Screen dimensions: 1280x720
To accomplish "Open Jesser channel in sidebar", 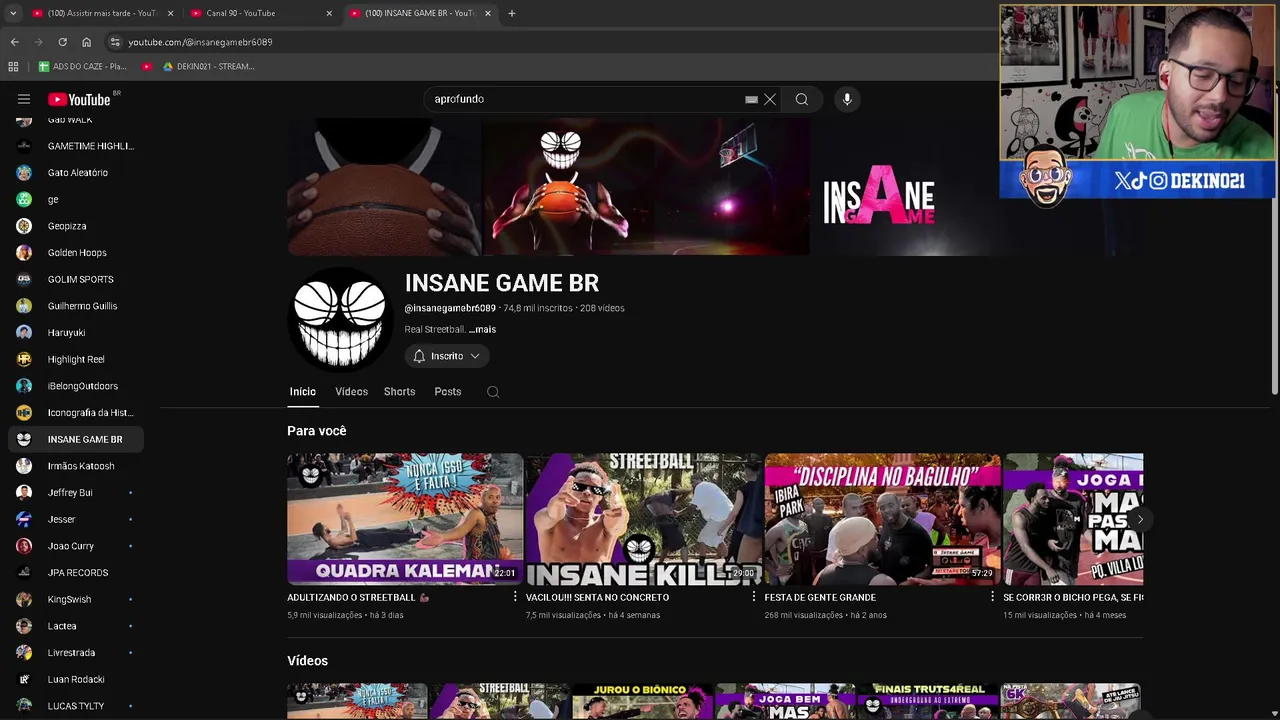I will tap(76, 519).
